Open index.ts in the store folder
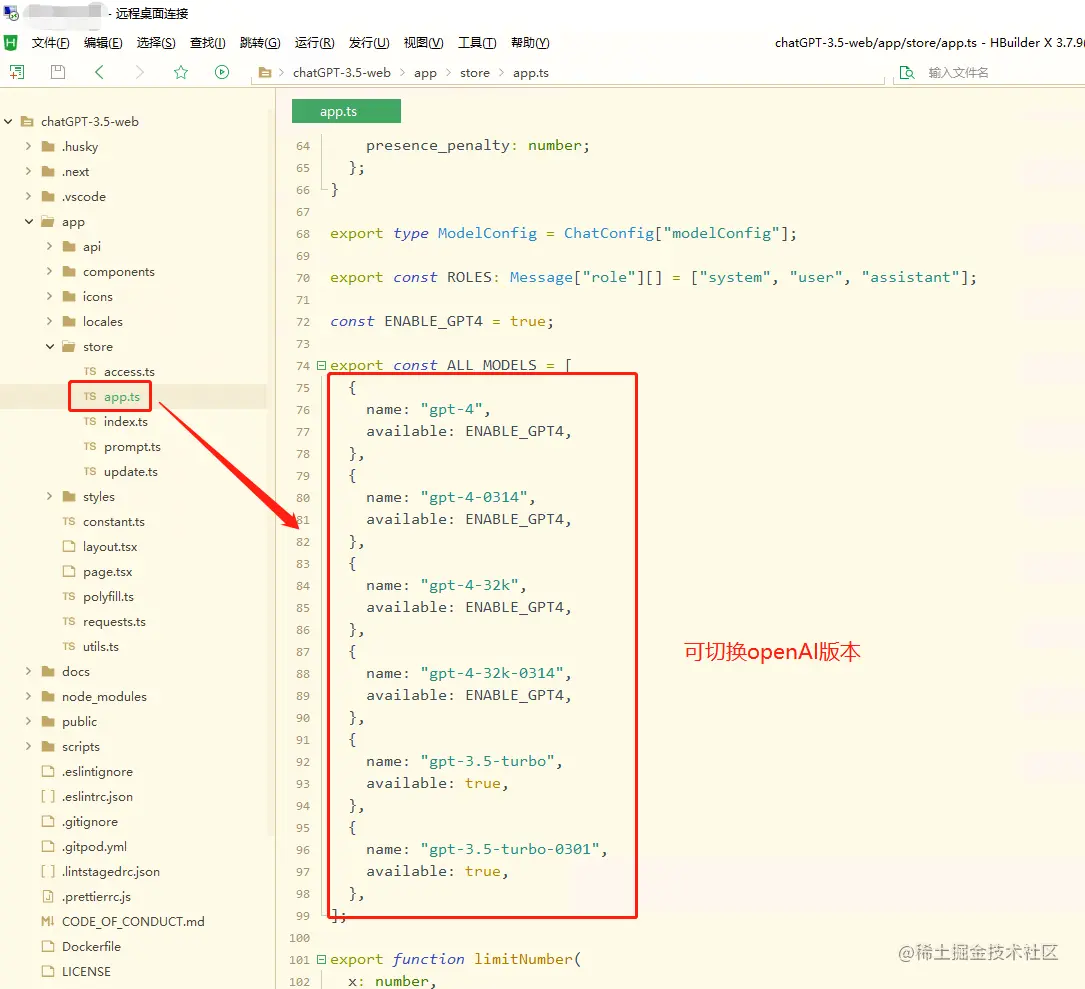1085x989 pixels. [x=125, y=421]
